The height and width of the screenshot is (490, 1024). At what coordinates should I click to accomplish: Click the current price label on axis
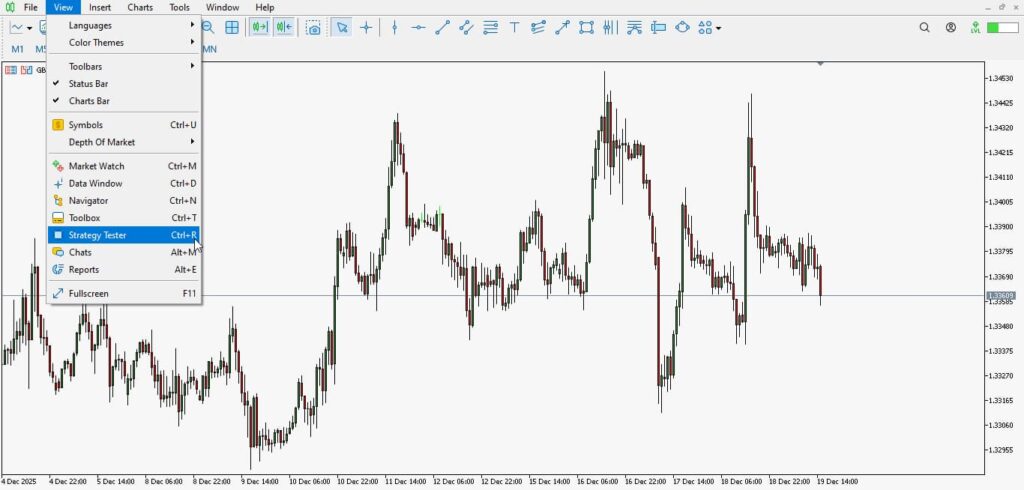[x=1000, y=296]
